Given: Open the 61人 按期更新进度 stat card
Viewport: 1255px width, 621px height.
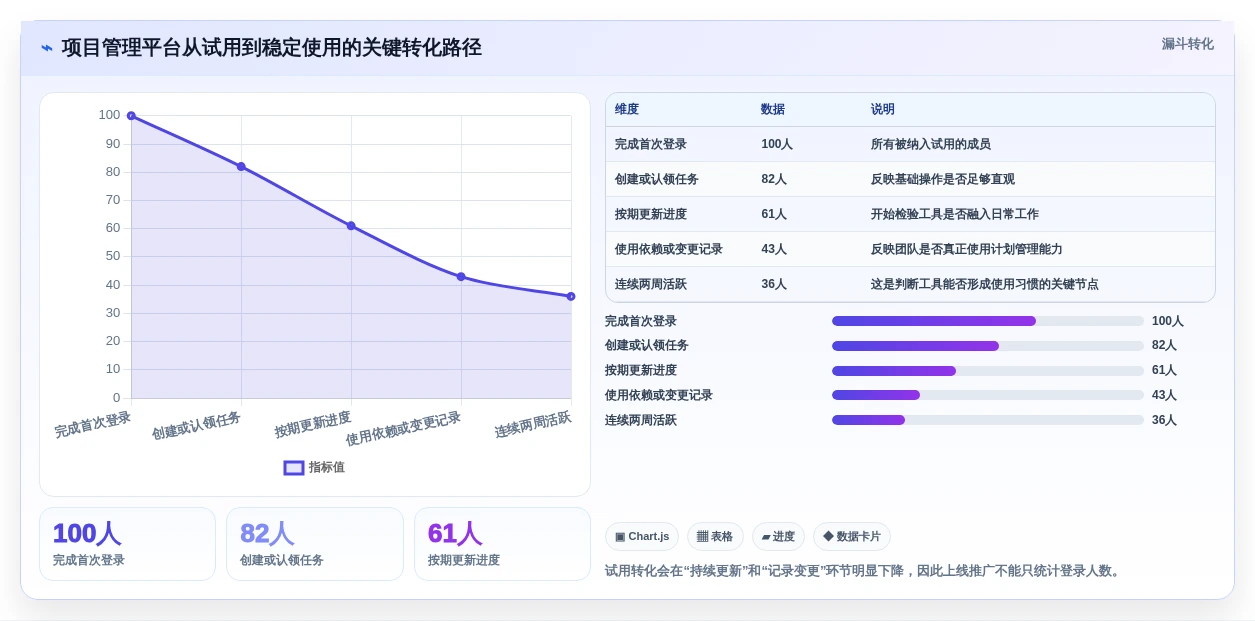Looking at the screenshot, I should [502, 544].
